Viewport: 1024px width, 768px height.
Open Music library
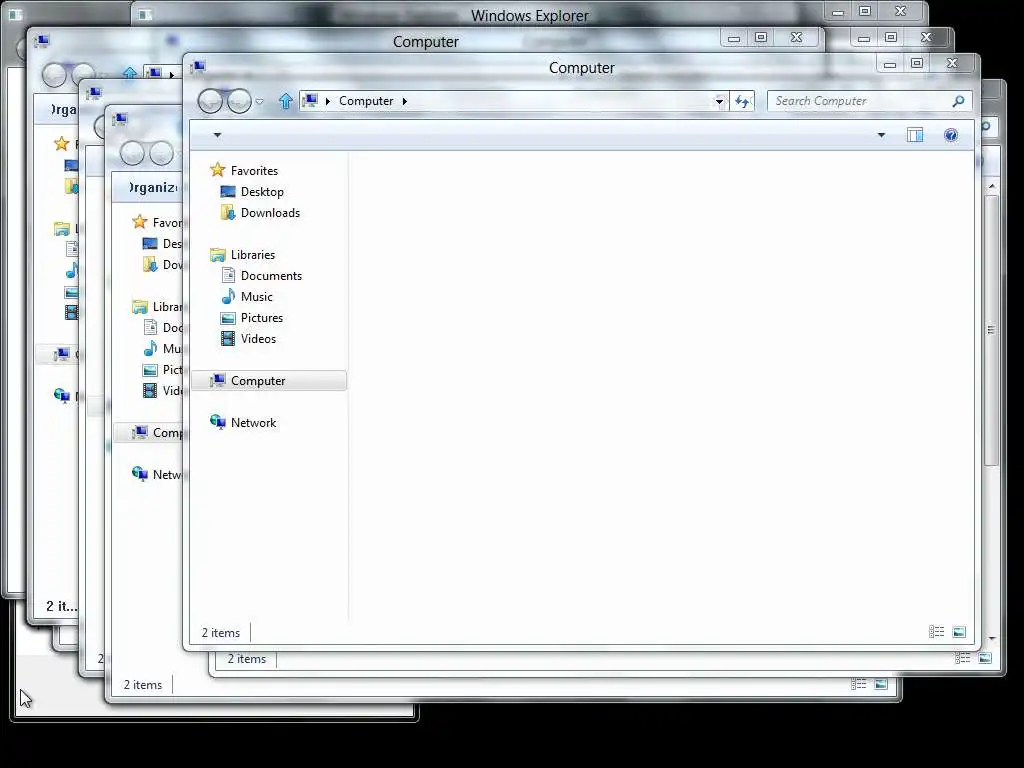[257, 296]
